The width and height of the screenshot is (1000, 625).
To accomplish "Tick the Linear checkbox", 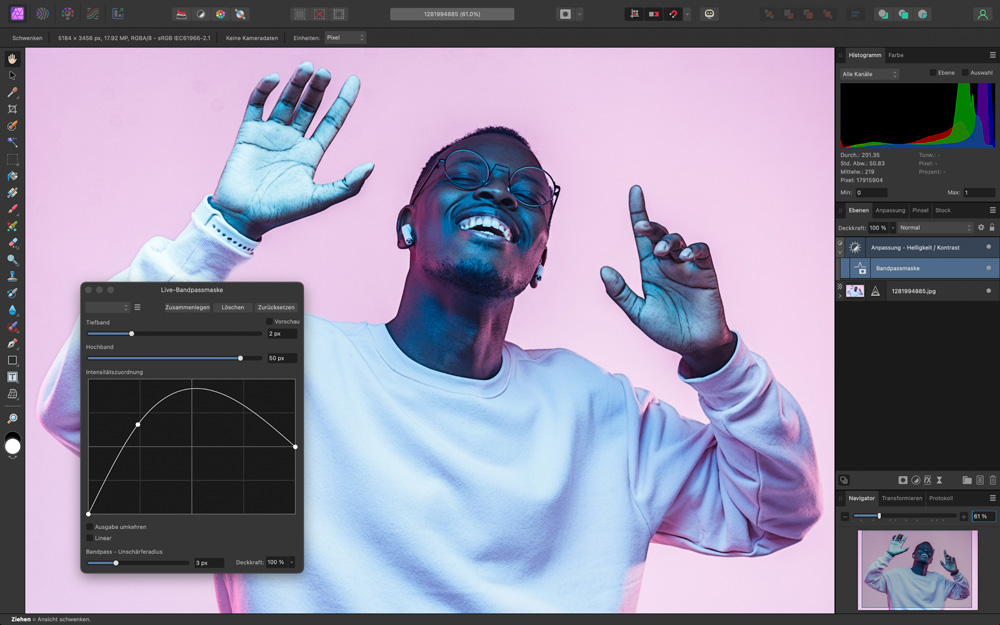I will point(90,538).
